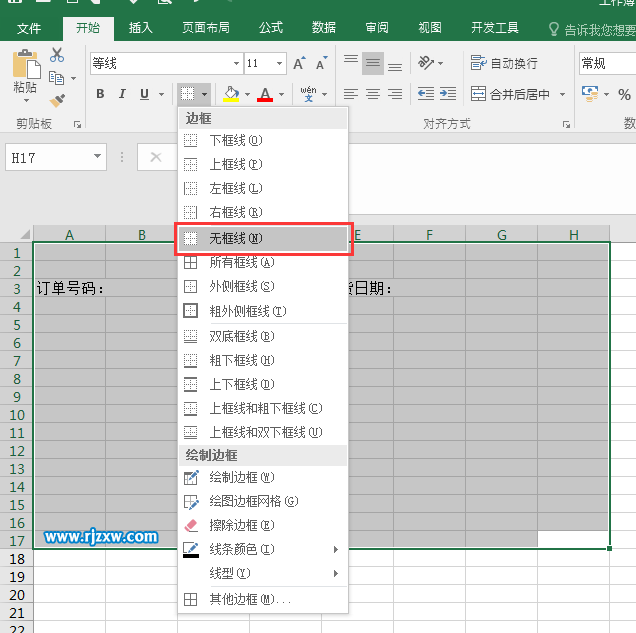Click the fill color bucket icon
The width and height of the screenshot is (636, 633).
[231, 94]
